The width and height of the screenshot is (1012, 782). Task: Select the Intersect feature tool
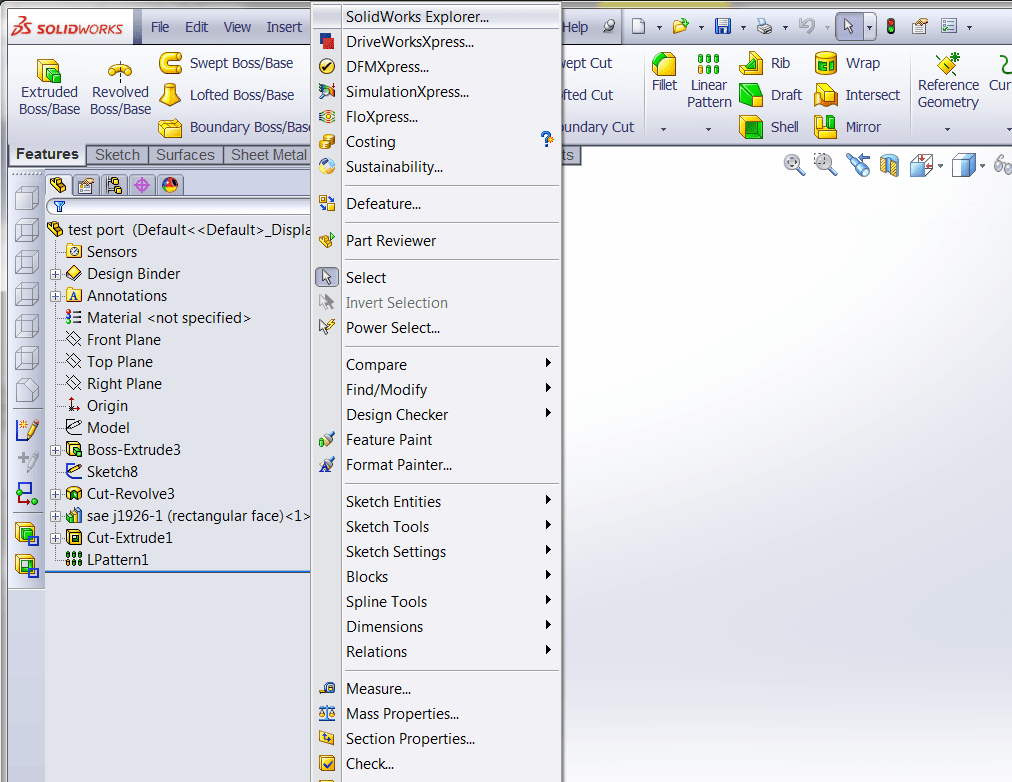857,95
